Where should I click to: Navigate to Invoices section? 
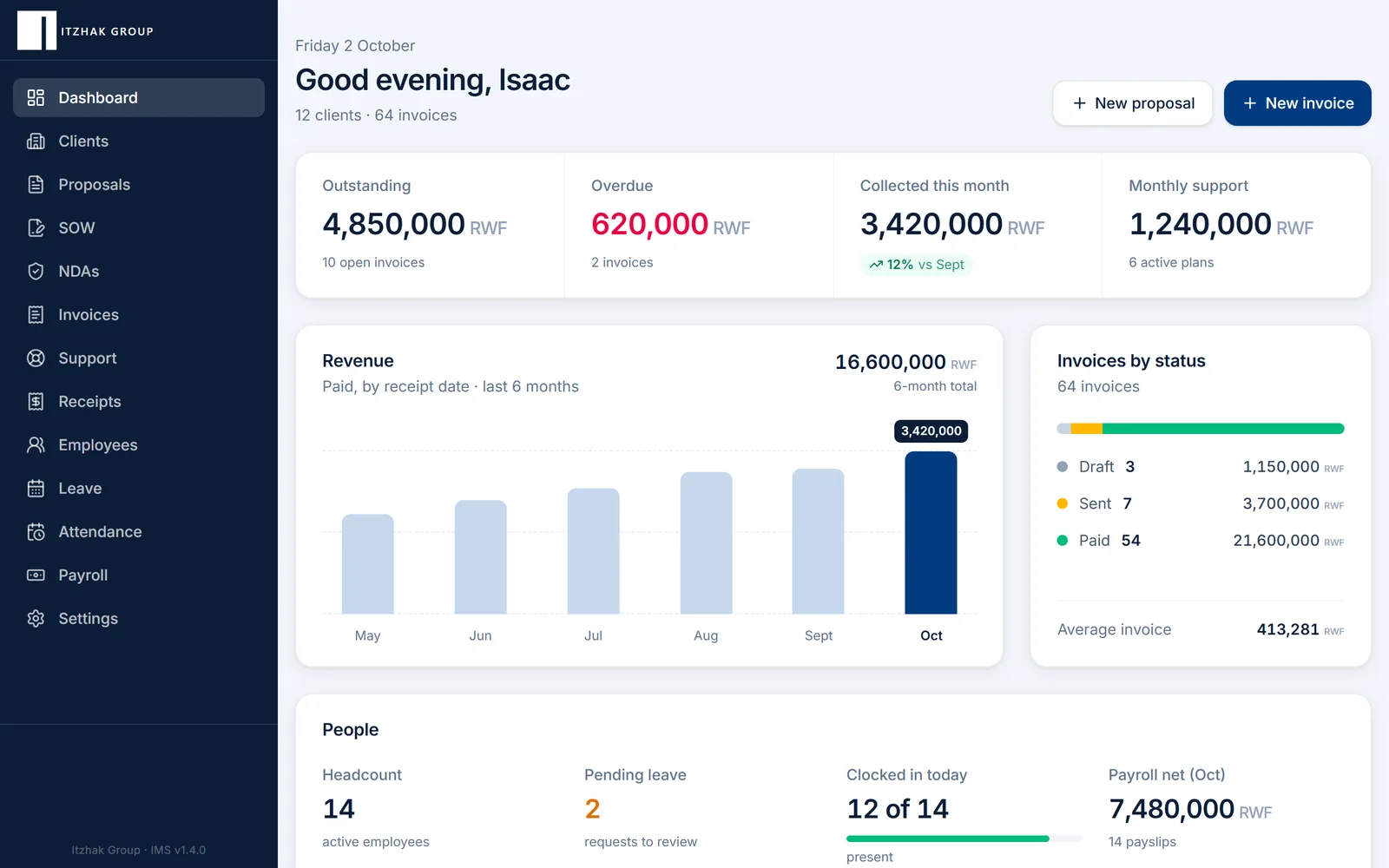tap(139, 315)
